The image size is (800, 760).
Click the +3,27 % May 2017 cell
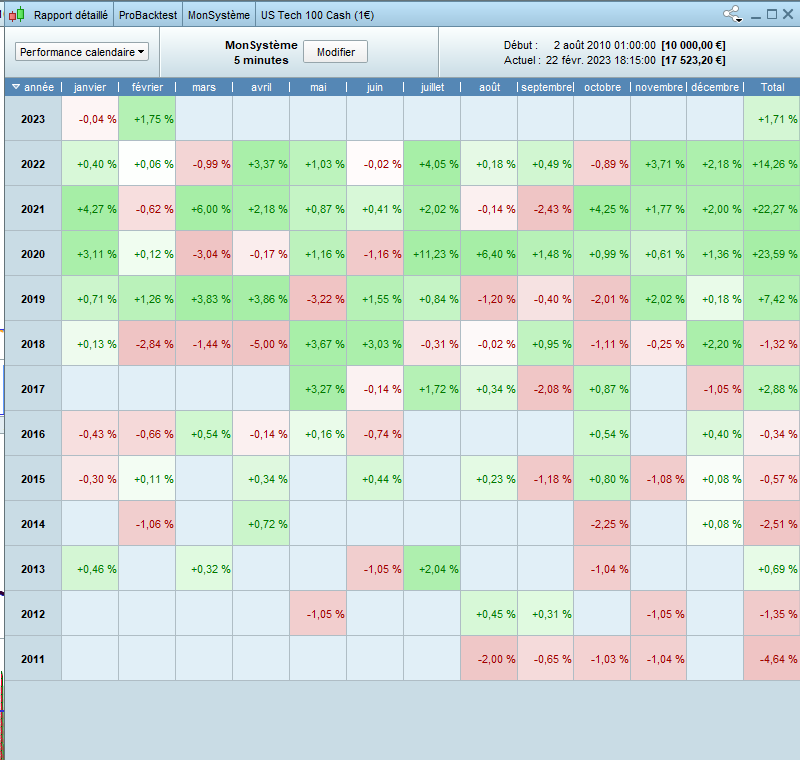[318, 389]
